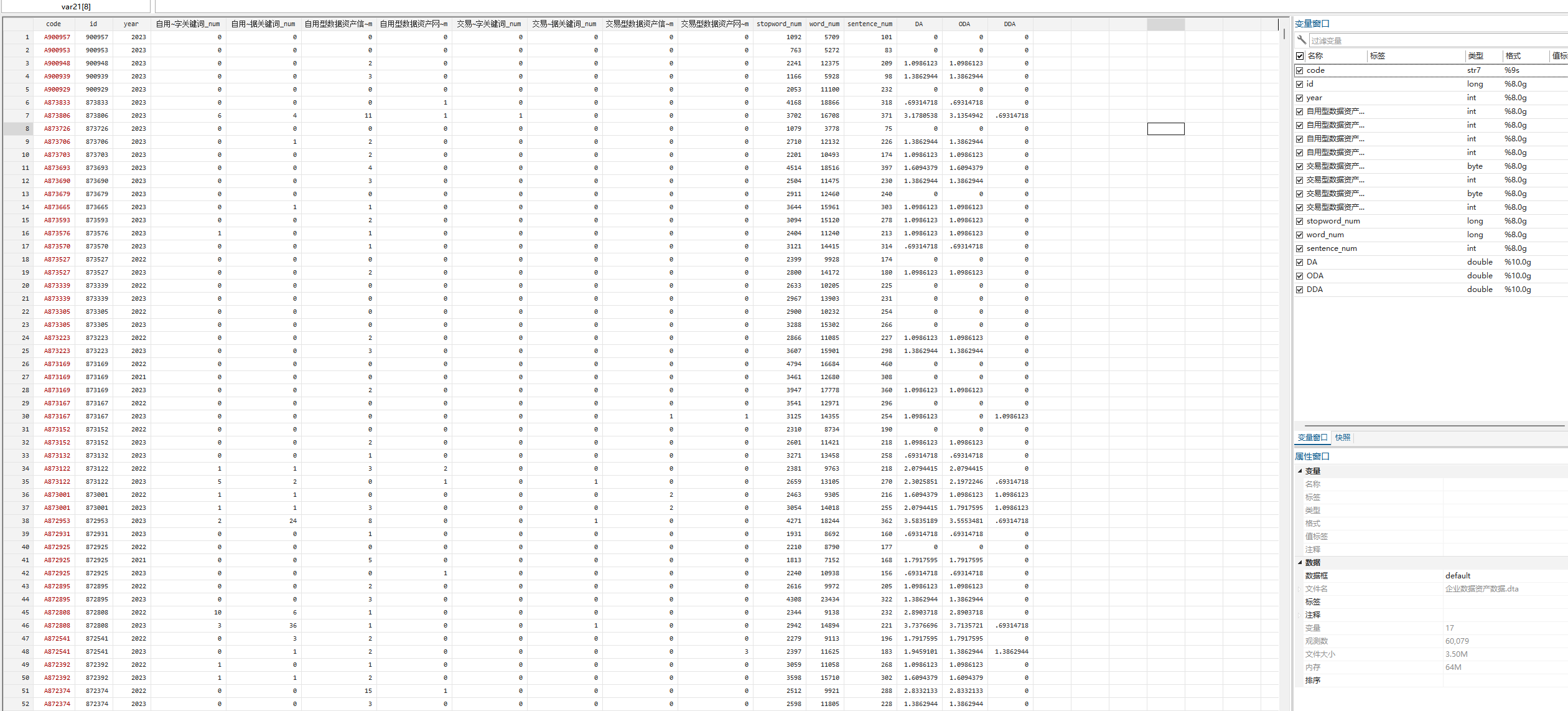Switch to the 快照 tab
The image size is (1568, 711).
tap(1343, 438)
